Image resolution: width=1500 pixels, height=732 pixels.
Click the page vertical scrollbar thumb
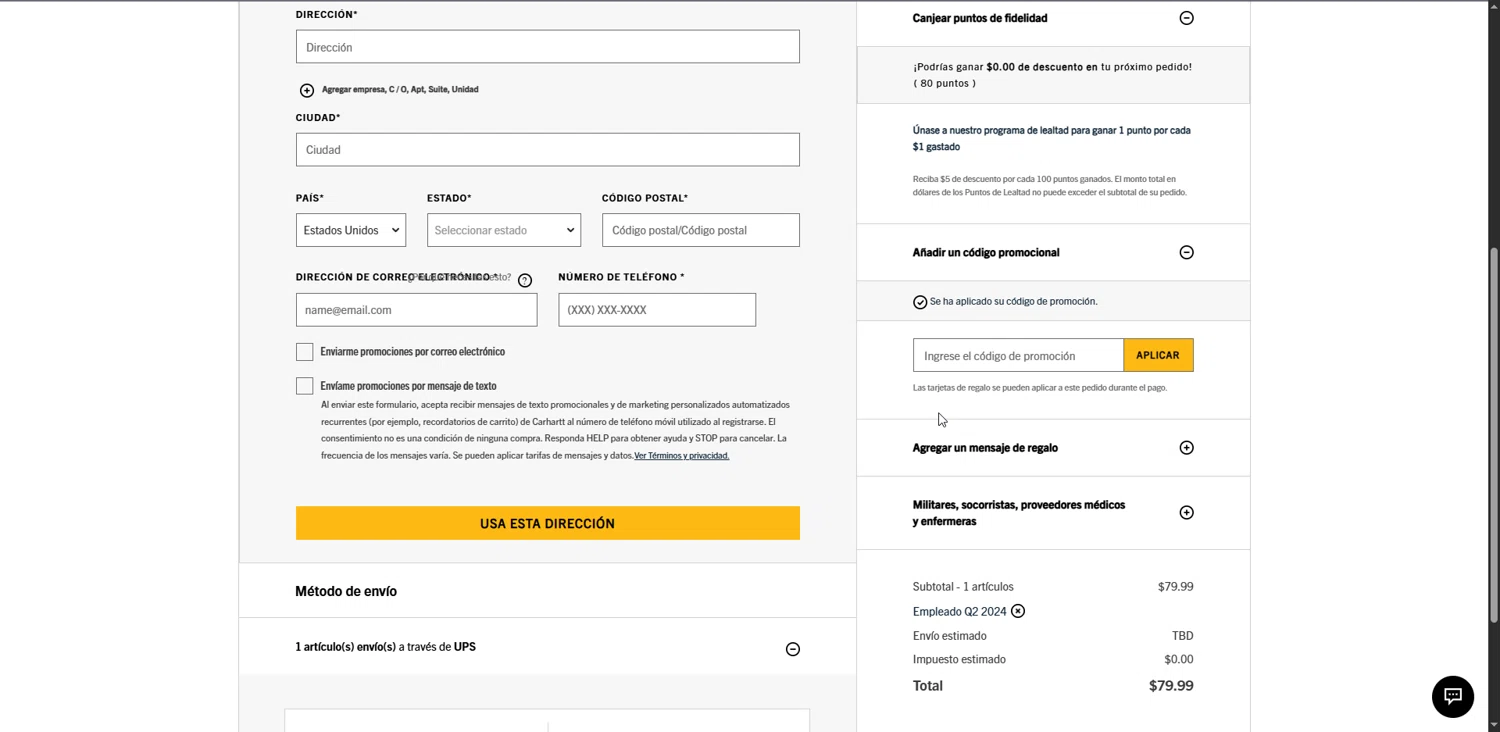click(1494, 435)
